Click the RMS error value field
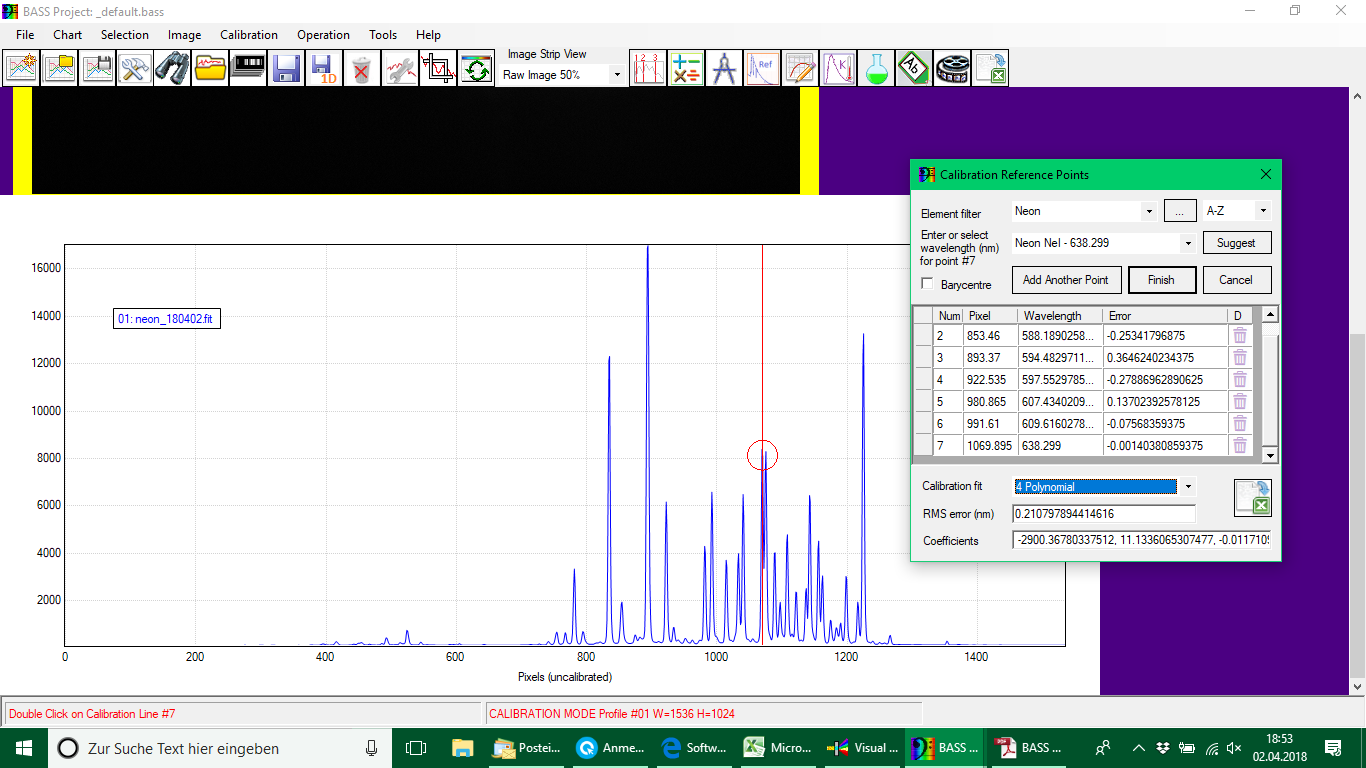This screenshot has height=768, width=1366. pyautogui.click(x=1103, y=514)
